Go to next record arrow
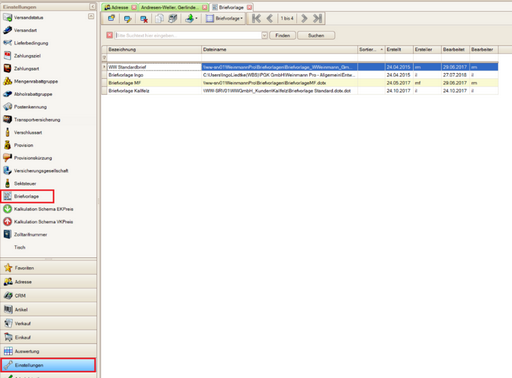This screenshot has width=512, height=378. pos(304,18)
